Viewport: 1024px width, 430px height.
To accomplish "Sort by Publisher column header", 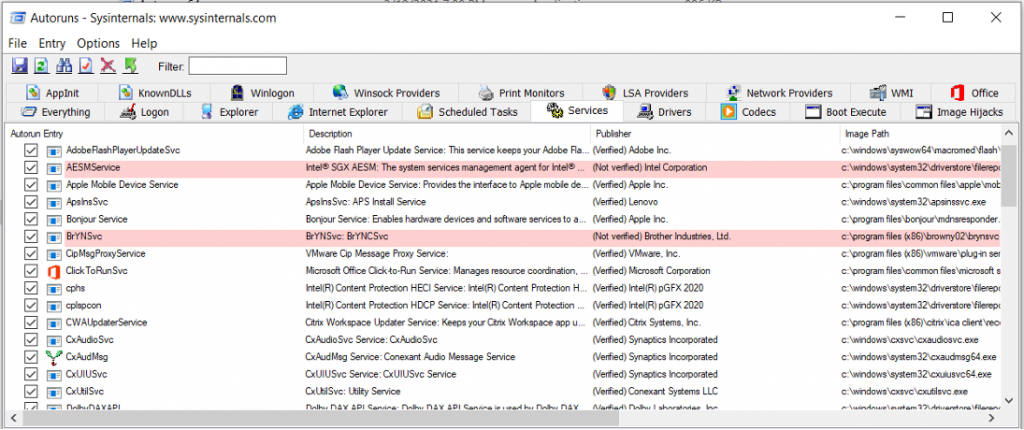I will [x=715, y=134].
